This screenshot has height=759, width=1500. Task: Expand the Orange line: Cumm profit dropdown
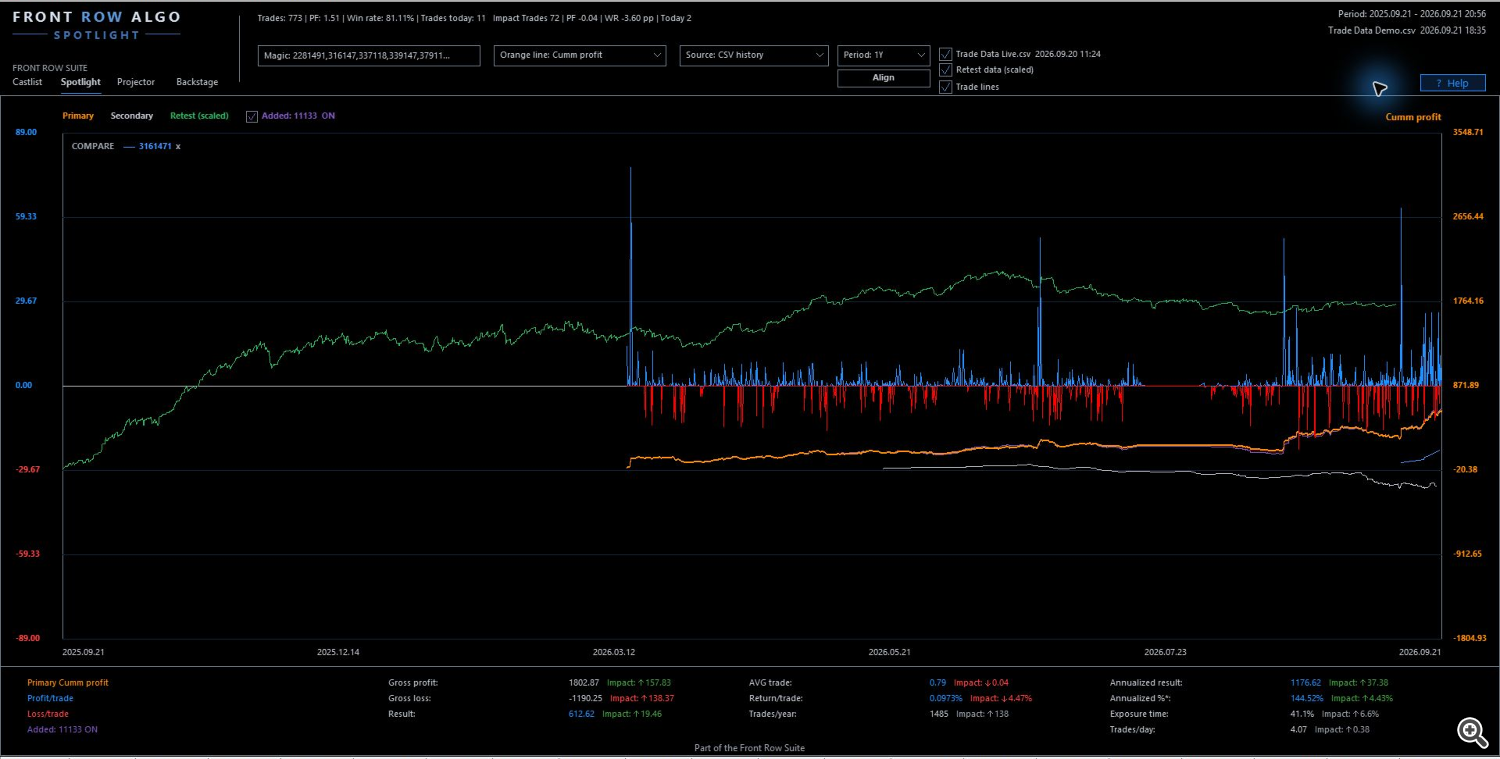[x=580, y=55]
